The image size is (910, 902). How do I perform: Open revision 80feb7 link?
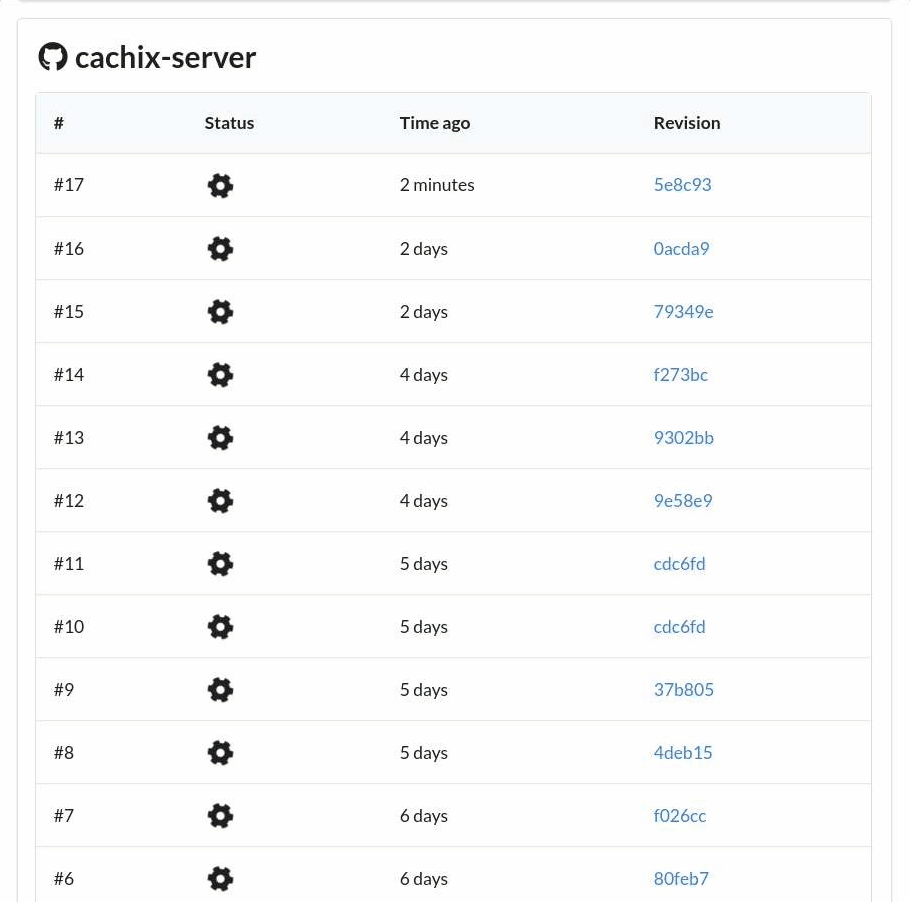click(x=681, y=879)
